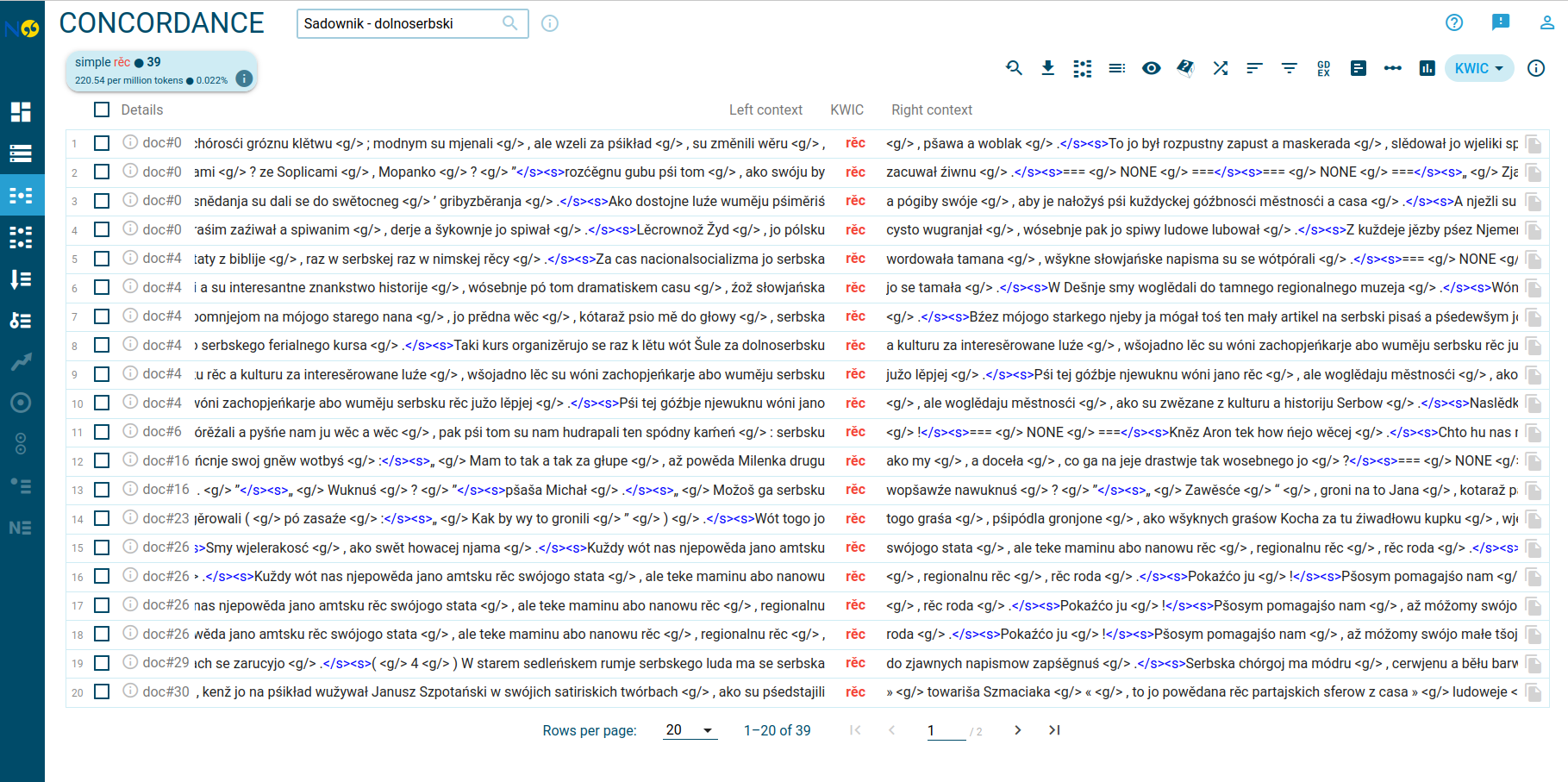
Task: Select the checkbox for row 20
Action: click(102, 691)
